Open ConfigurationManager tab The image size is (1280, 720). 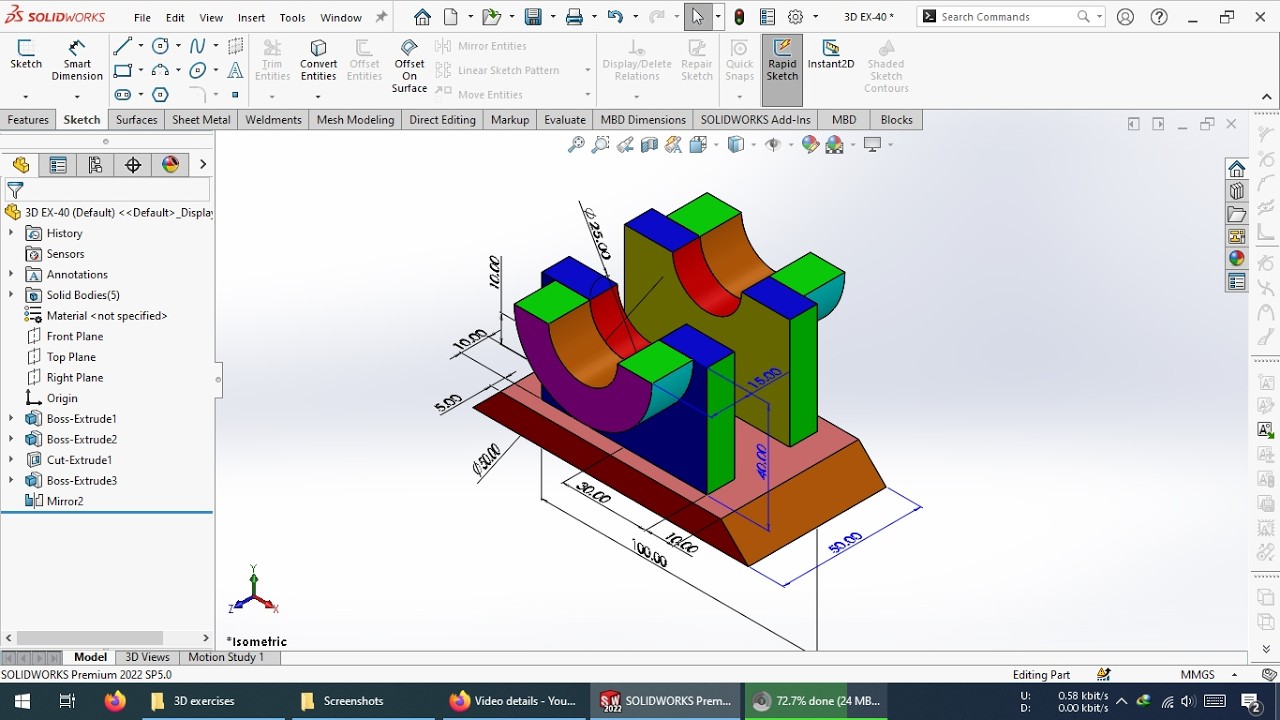point(96,165)
